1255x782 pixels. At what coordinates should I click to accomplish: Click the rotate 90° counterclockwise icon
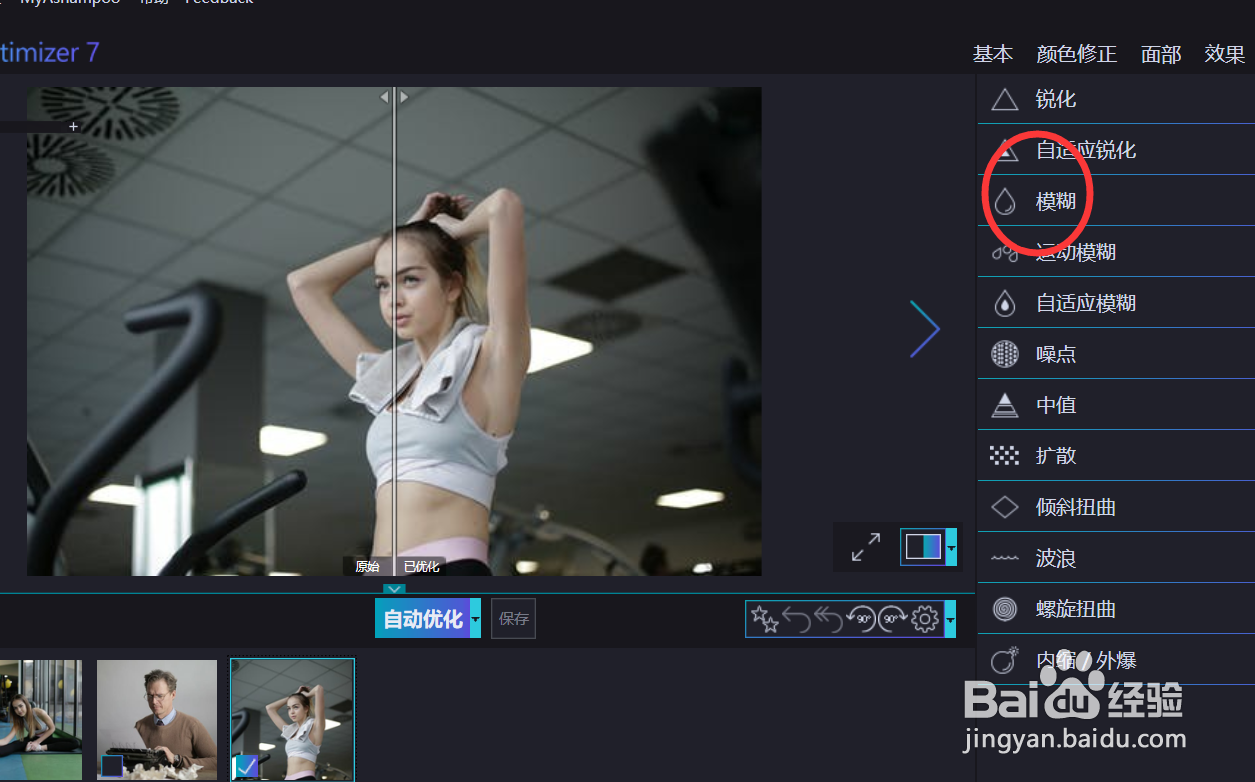click(x=862, y=619)
